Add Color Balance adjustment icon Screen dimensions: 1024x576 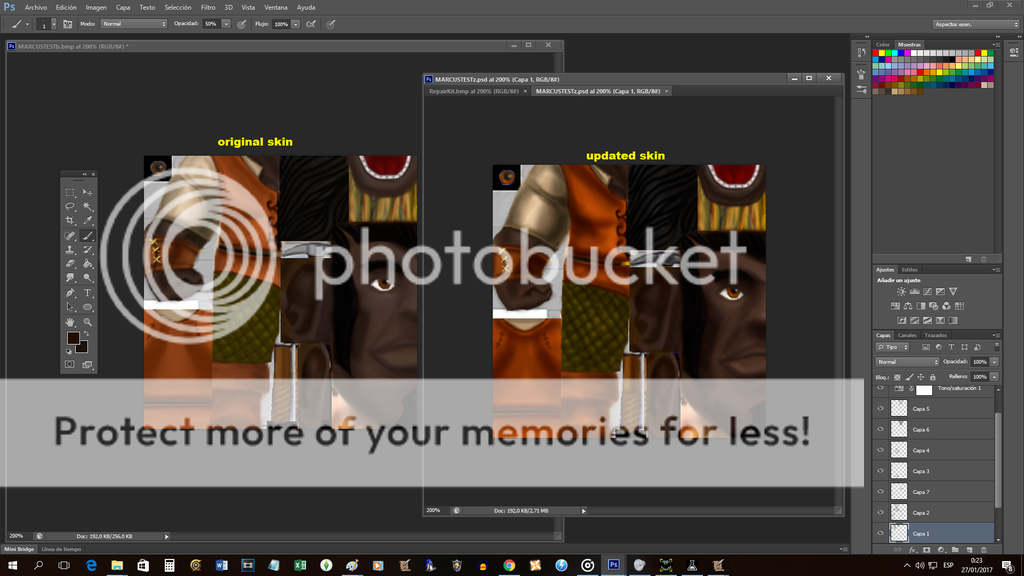(x=908, y=306)
